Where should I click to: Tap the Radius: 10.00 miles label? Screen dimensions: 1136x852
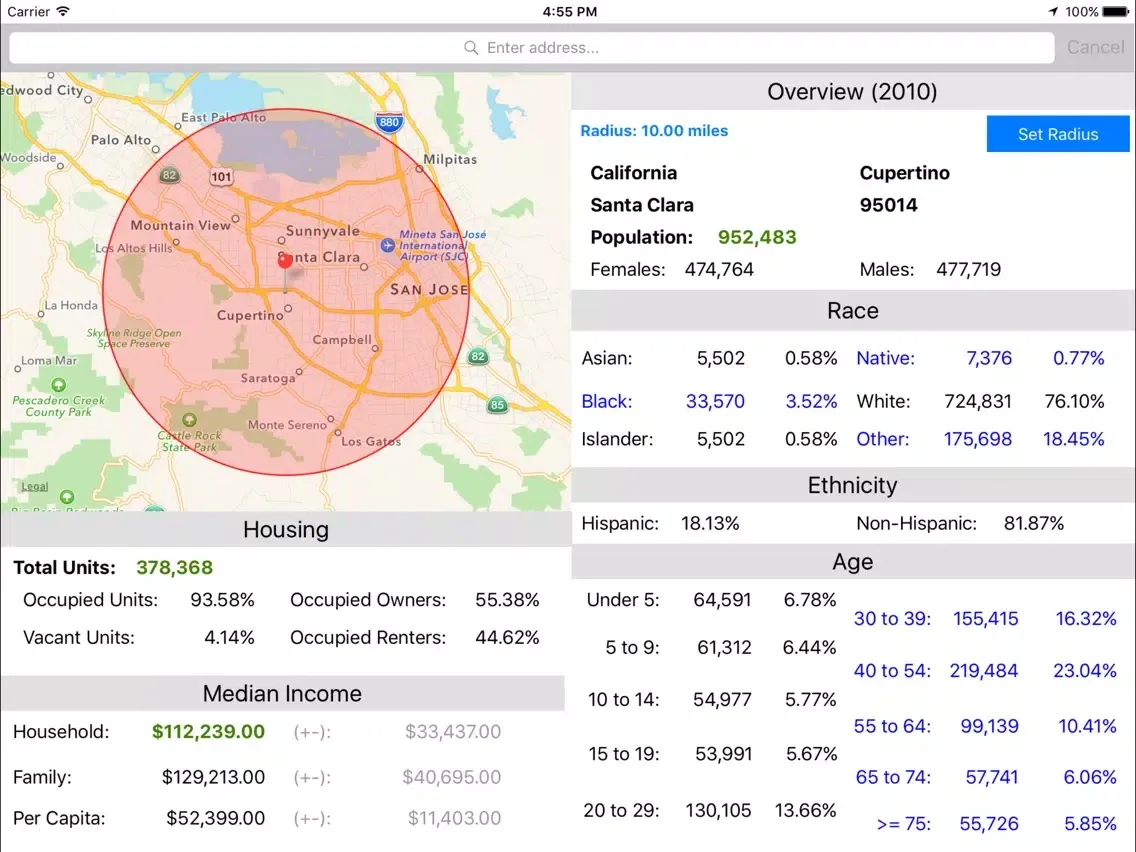pyautogui.click(x=654, y=131)
